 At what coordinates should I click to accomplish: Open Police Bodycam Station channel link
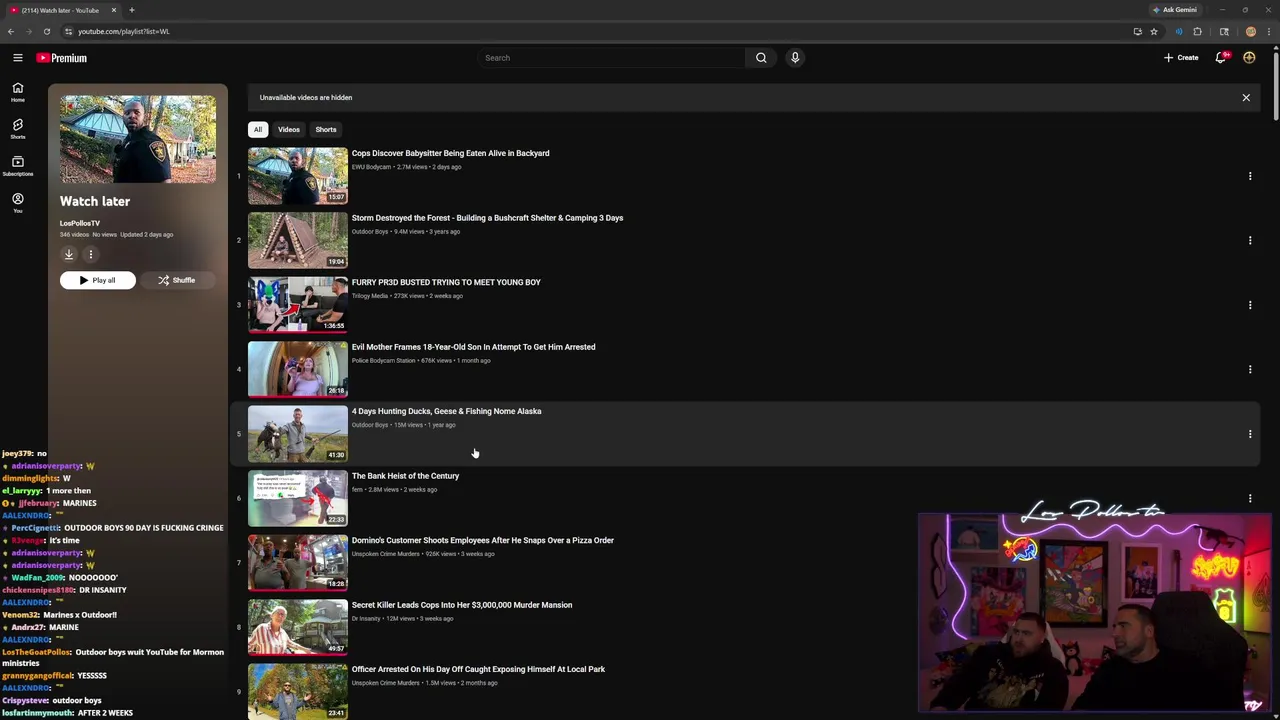pyautogui.click(x=383, y=360)
